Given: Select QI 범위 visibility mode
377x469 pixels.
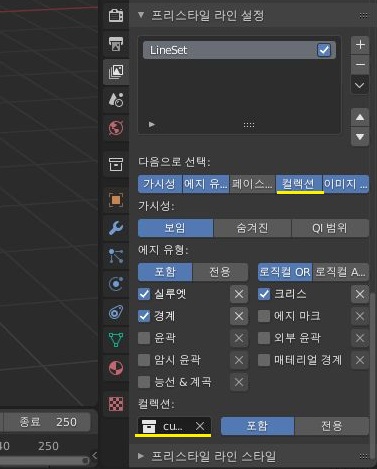Looking at the screenshot, I should point(330,228).
